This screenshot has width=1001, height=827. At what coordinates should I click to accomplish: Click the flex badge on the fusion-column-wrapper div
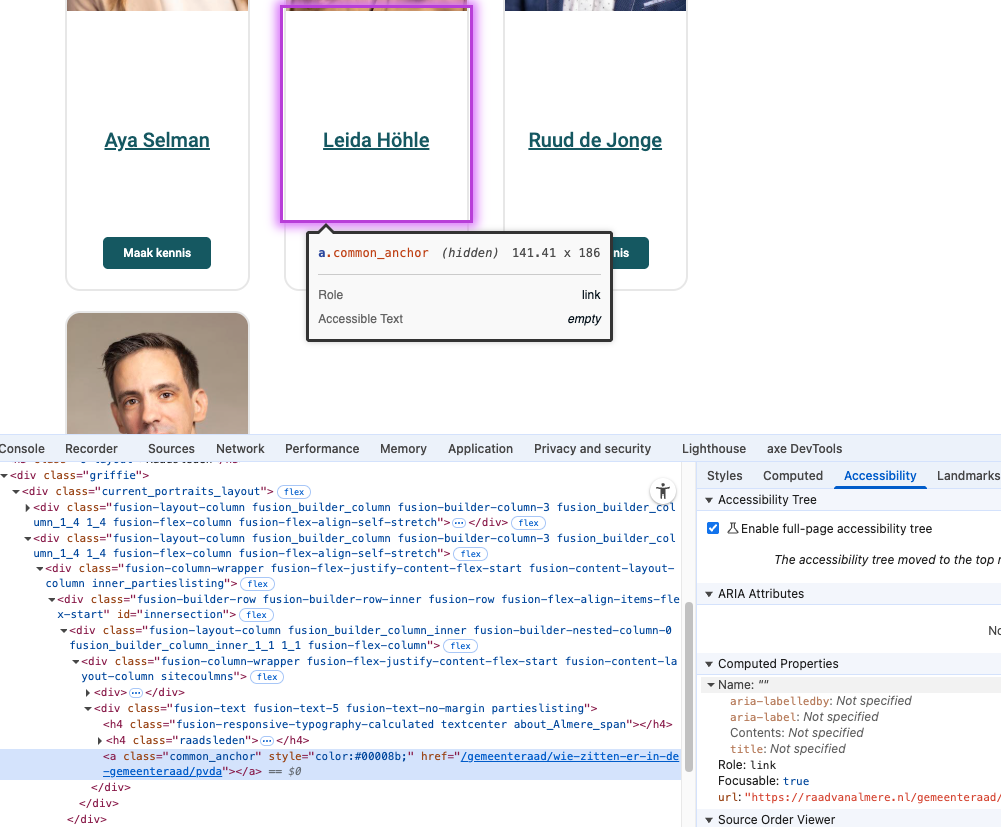pos(257,583)
